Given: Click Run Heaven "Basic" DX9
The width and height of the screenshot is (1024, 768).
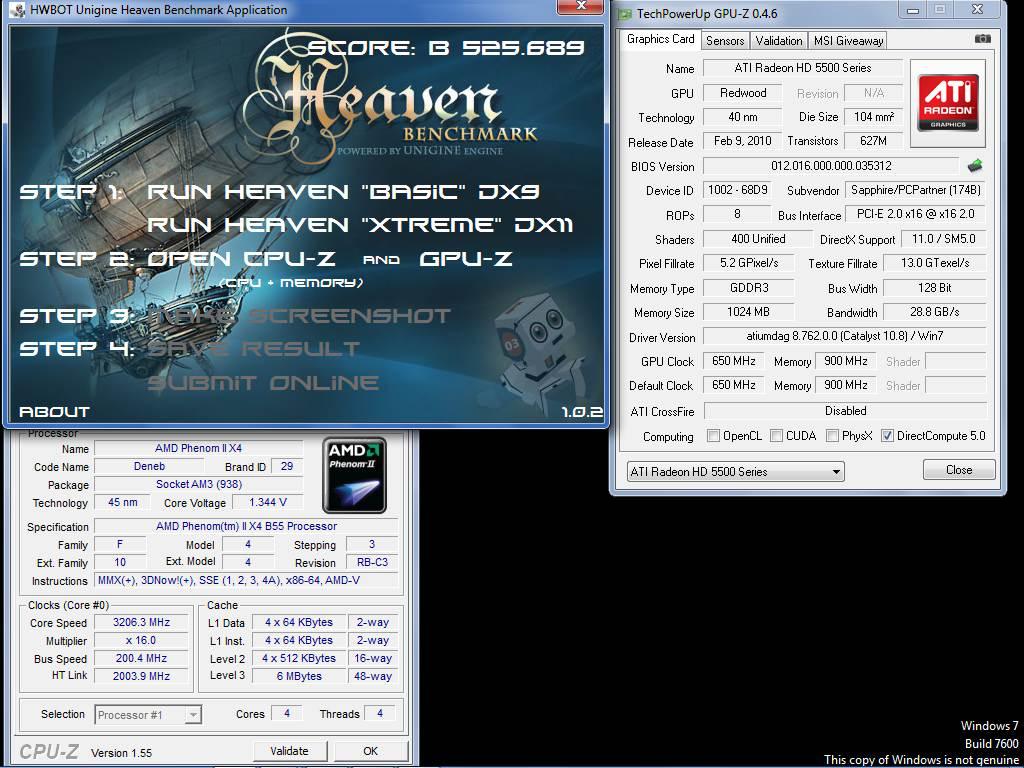Looking at the screenshot, I should [344, 192].
